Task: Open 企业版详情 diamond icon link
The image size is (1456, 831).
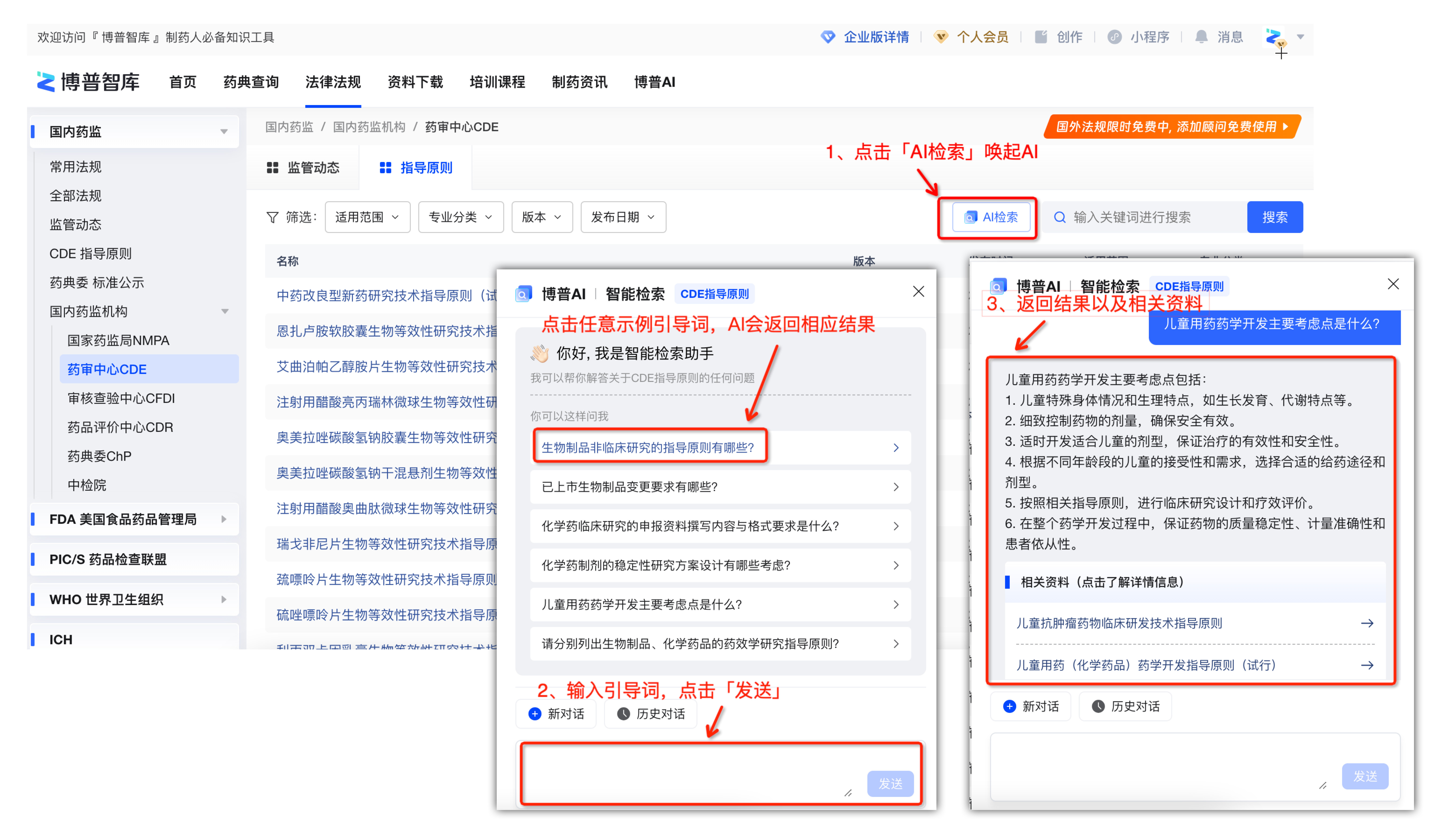Action: click(x=828, y=37)
